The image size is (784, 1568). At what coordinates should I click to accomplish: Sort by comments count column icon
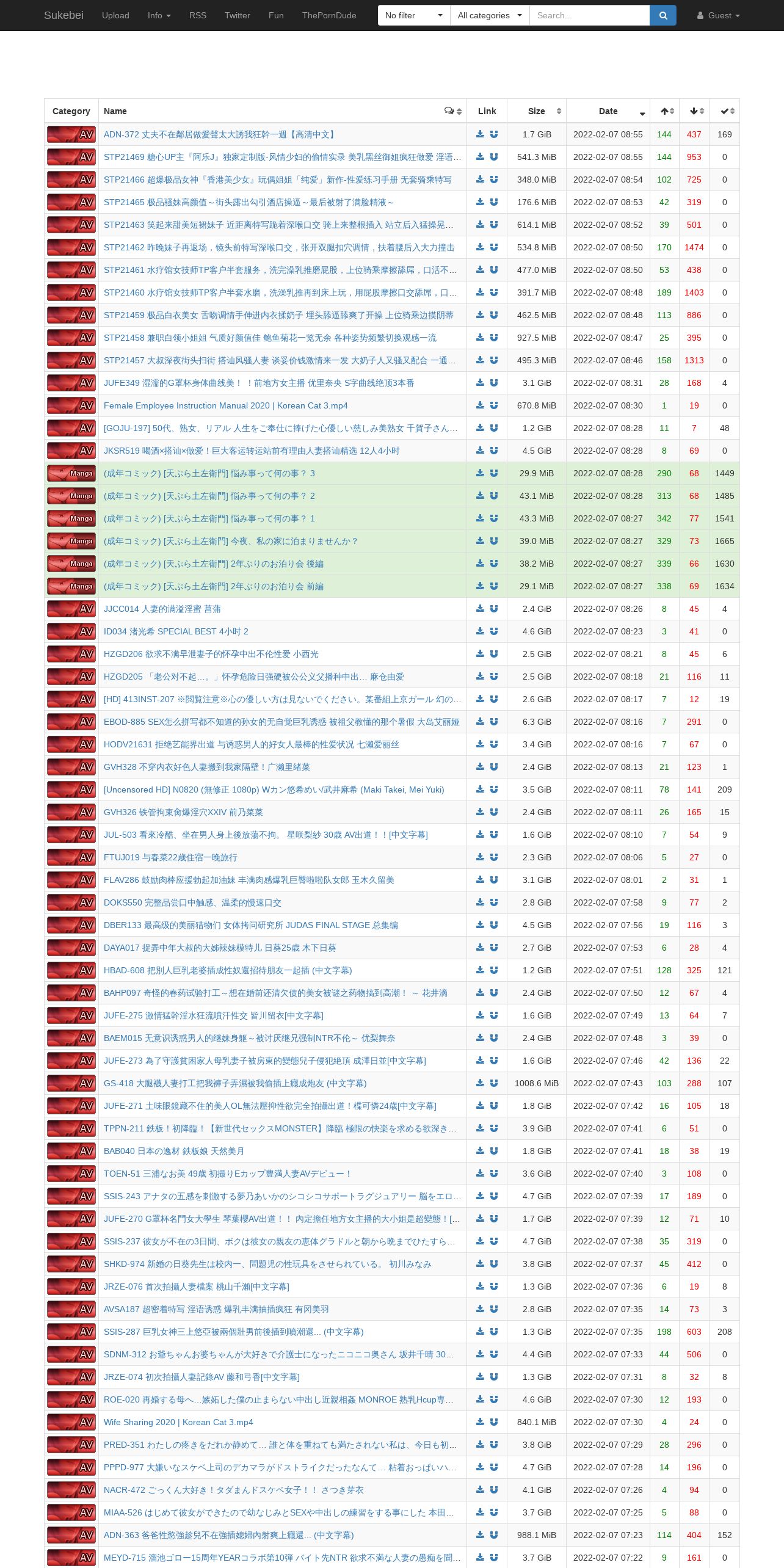coord(453,111)
